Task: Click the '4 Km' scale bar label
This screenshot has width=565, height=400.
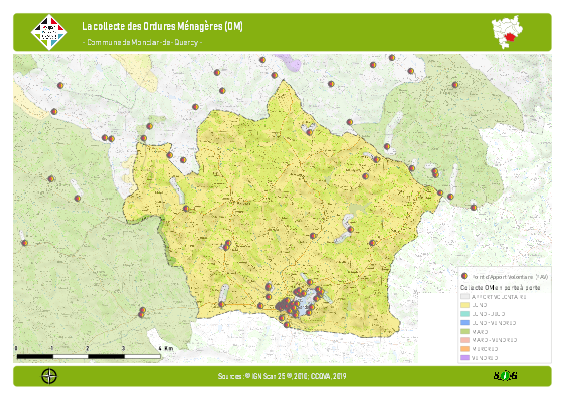Action: click(166, 348)
